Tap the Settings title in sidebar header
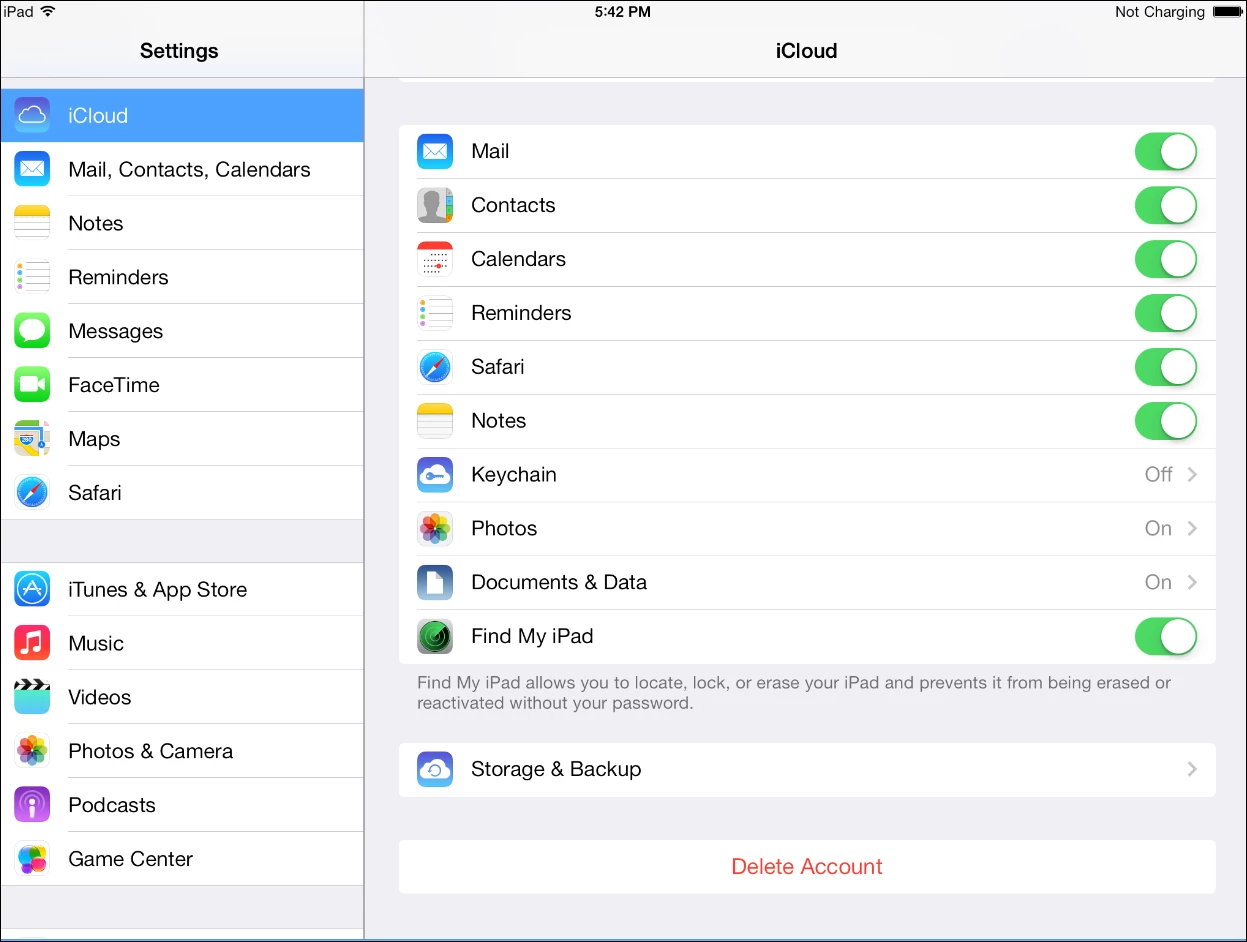The height and width of the screenshot is (942, 1247). [x=179, y=51]
